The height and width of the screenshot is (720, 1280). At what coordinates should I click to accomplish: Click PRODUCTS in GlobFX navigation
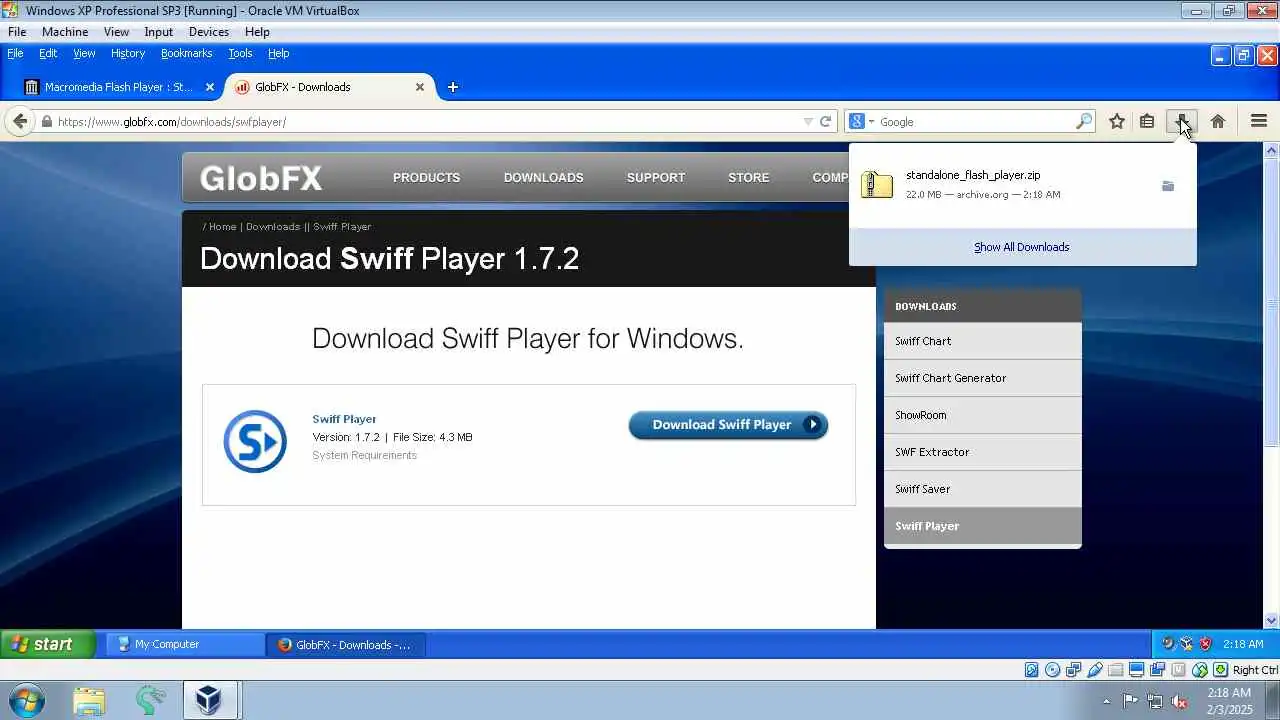[x=426, y=178]
